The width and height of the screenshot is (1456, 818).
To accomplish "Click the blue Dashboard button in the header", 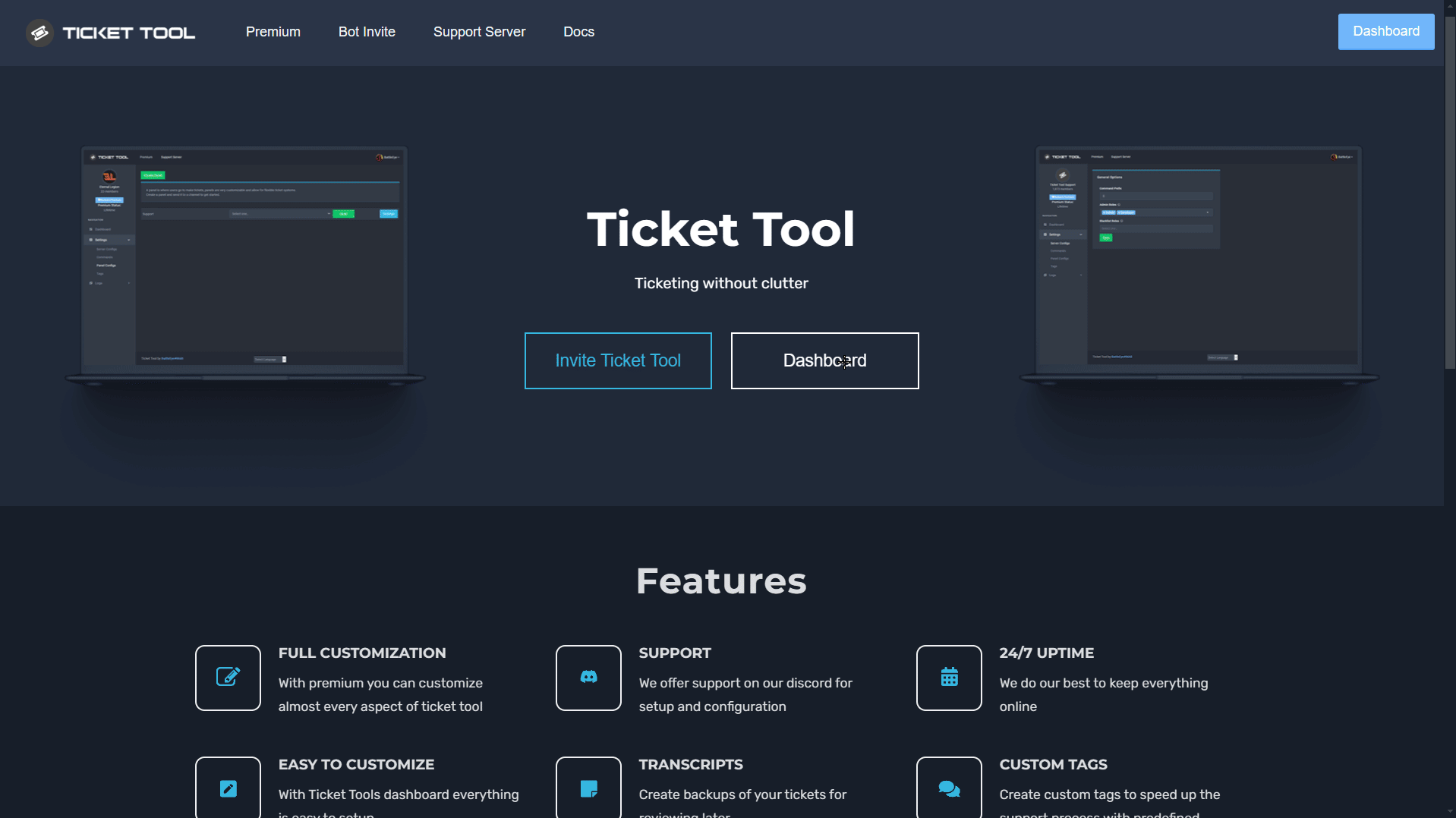I will click(1385, 31).
